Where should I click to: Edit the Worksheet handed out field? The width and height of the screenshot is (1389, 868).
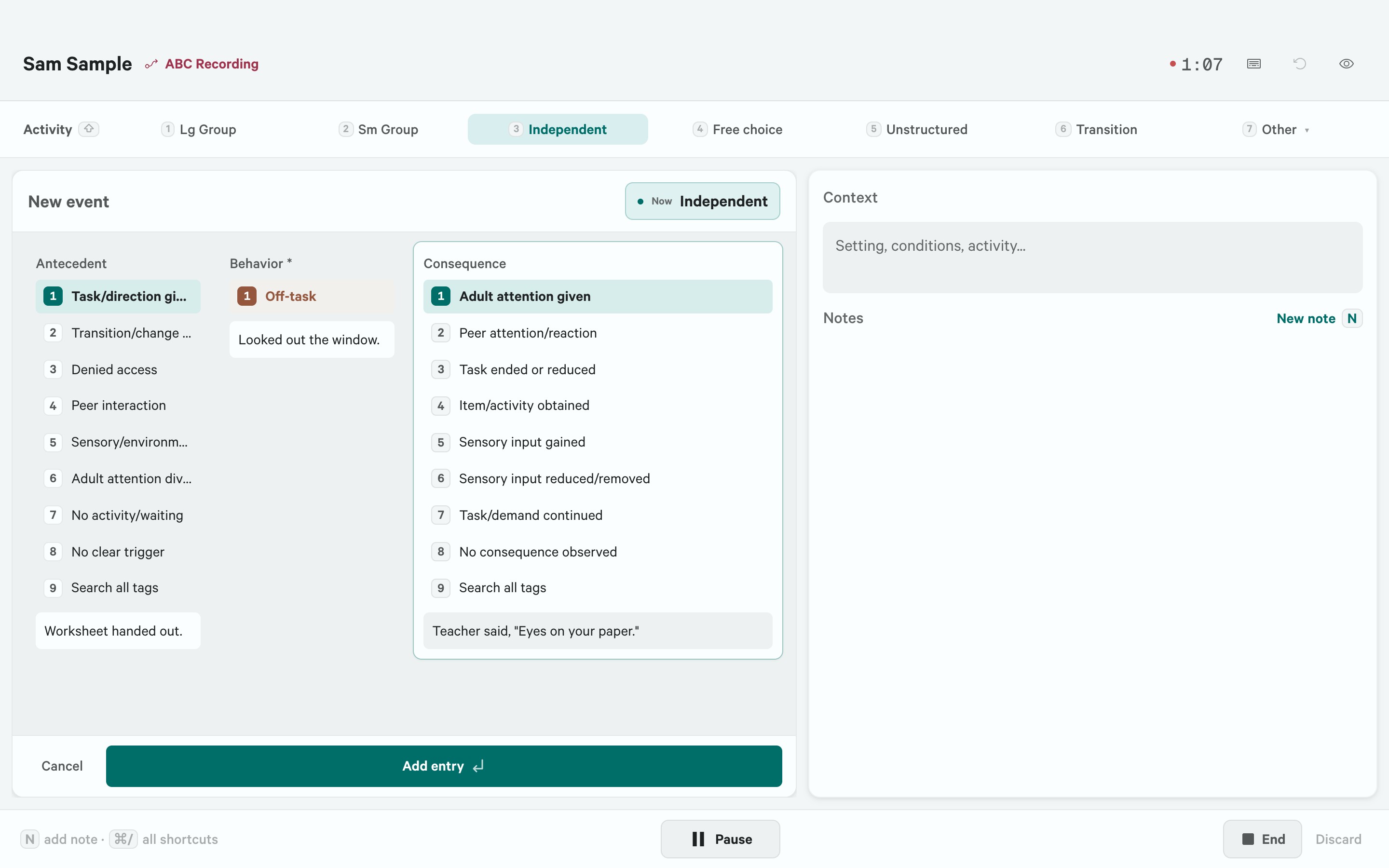pyautogui.click(x=118, y=631)
